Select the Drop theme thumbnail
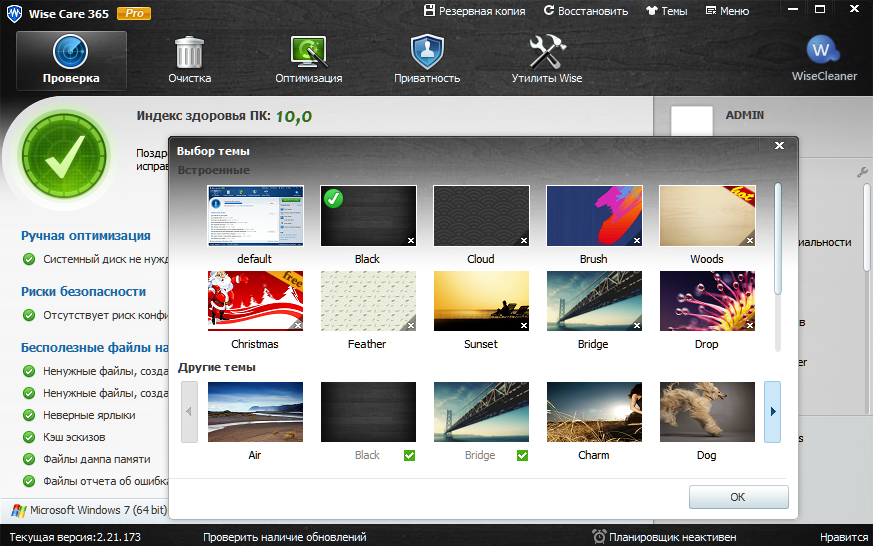The image size is (873, 546). pyautogui.click(x=707, y=301)
